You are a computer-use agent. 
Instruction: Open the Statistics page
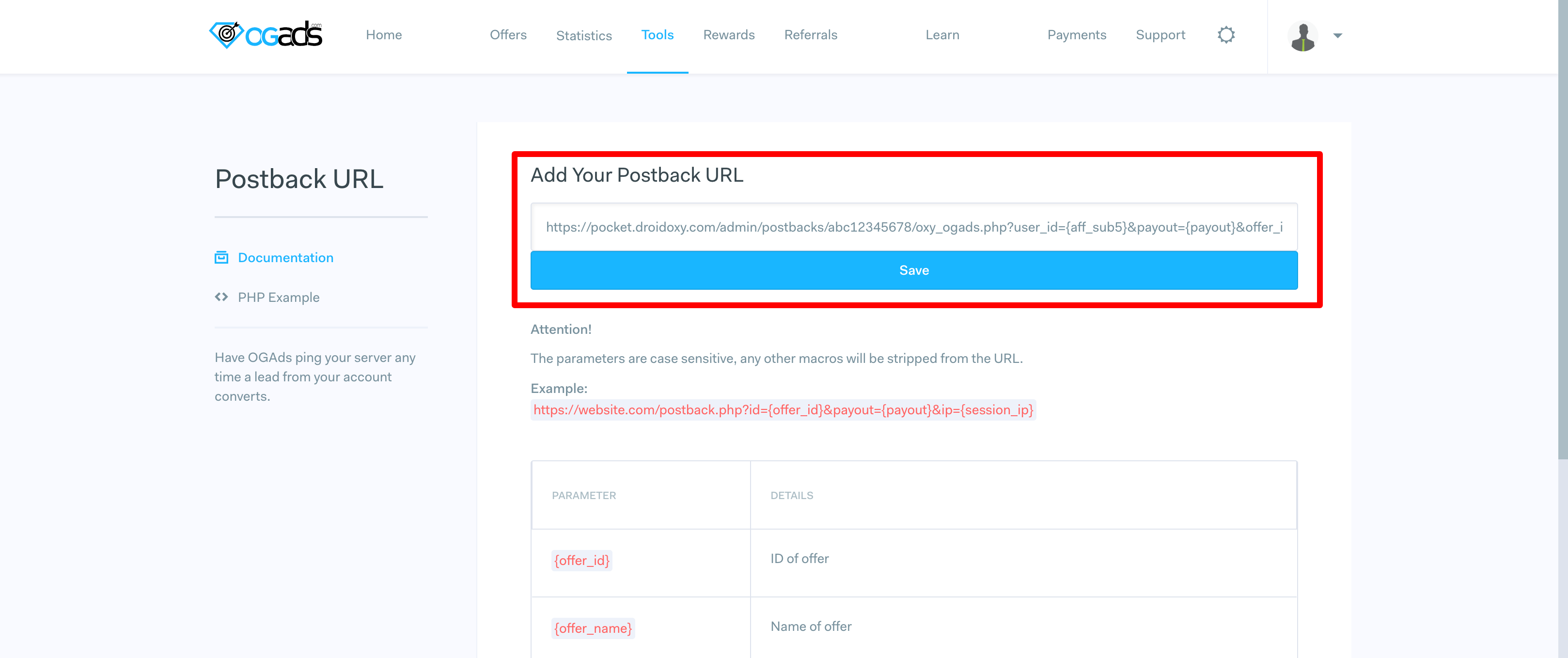click(584, 35)
